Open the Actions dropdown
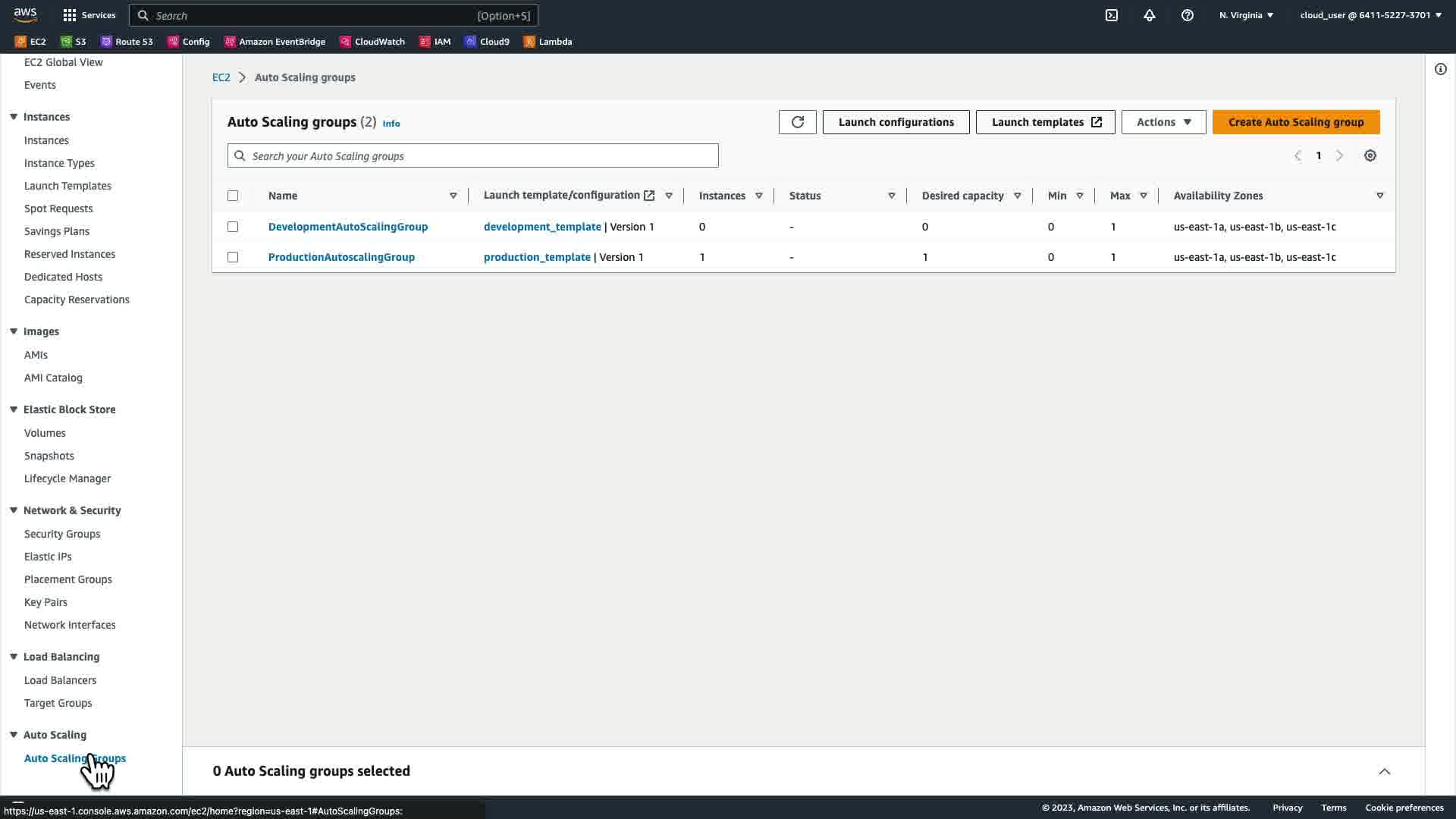 coord(1163,122)
